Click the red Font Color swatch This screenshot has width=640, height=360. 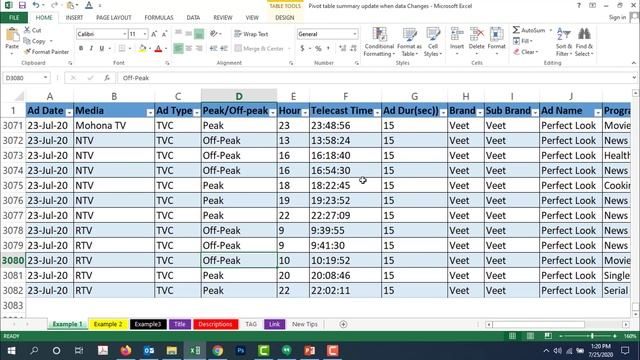pos(158,49)
